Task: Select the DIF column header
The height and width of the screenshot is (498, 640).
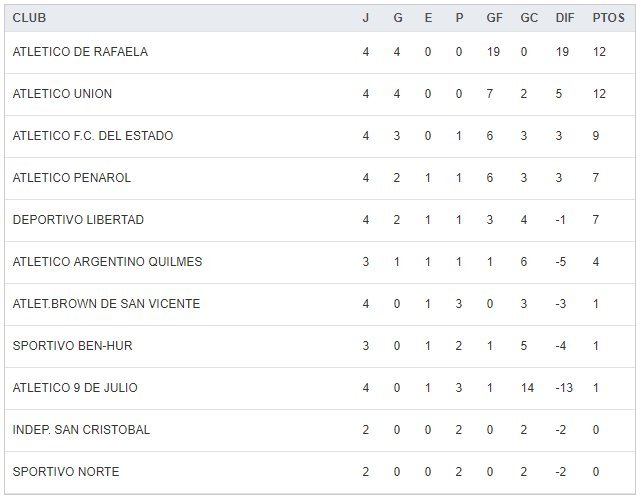Action: click(564, 18)
